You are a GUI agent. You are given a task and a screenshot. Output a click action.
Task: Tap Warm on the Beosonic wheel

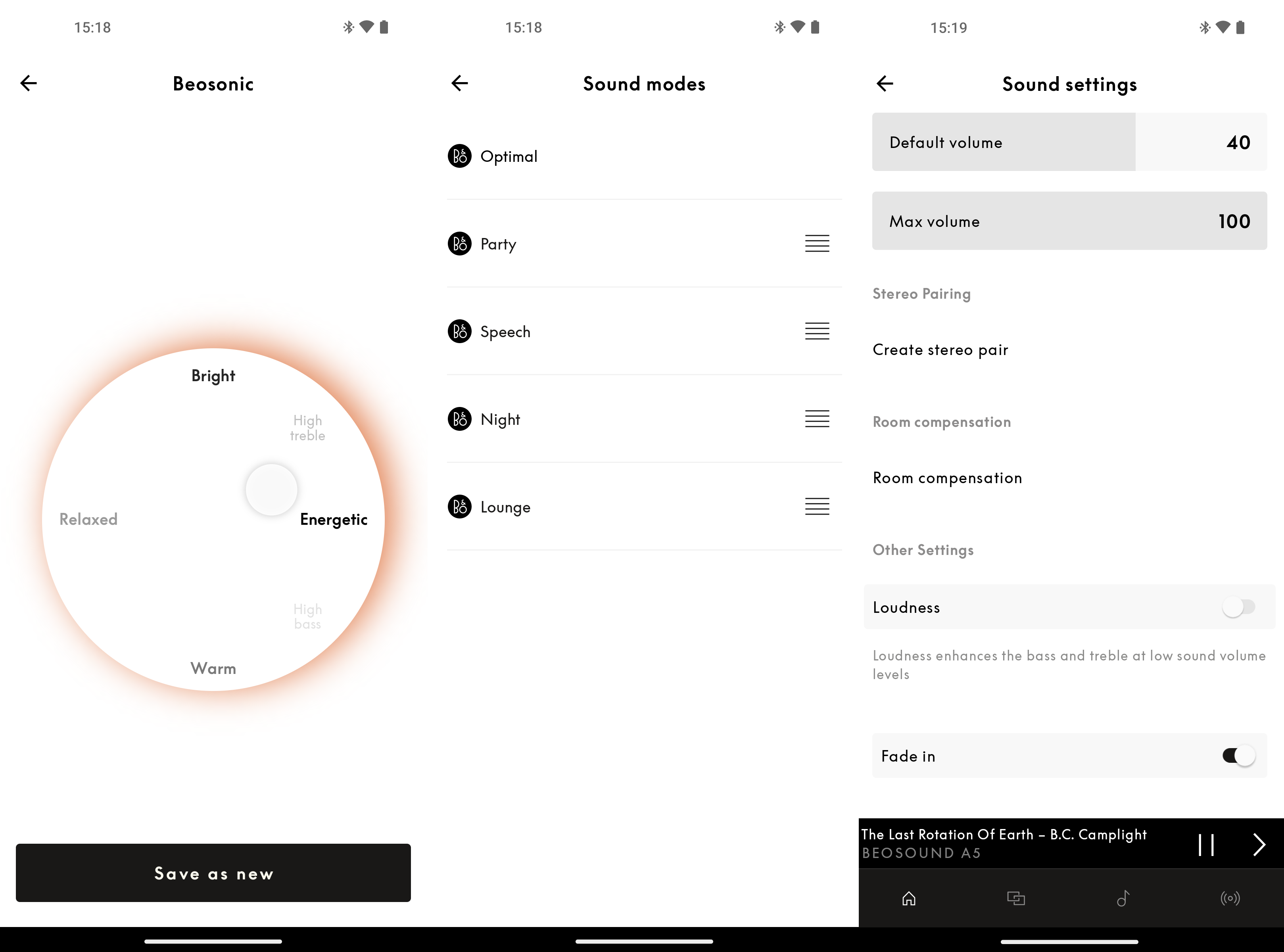213,668
